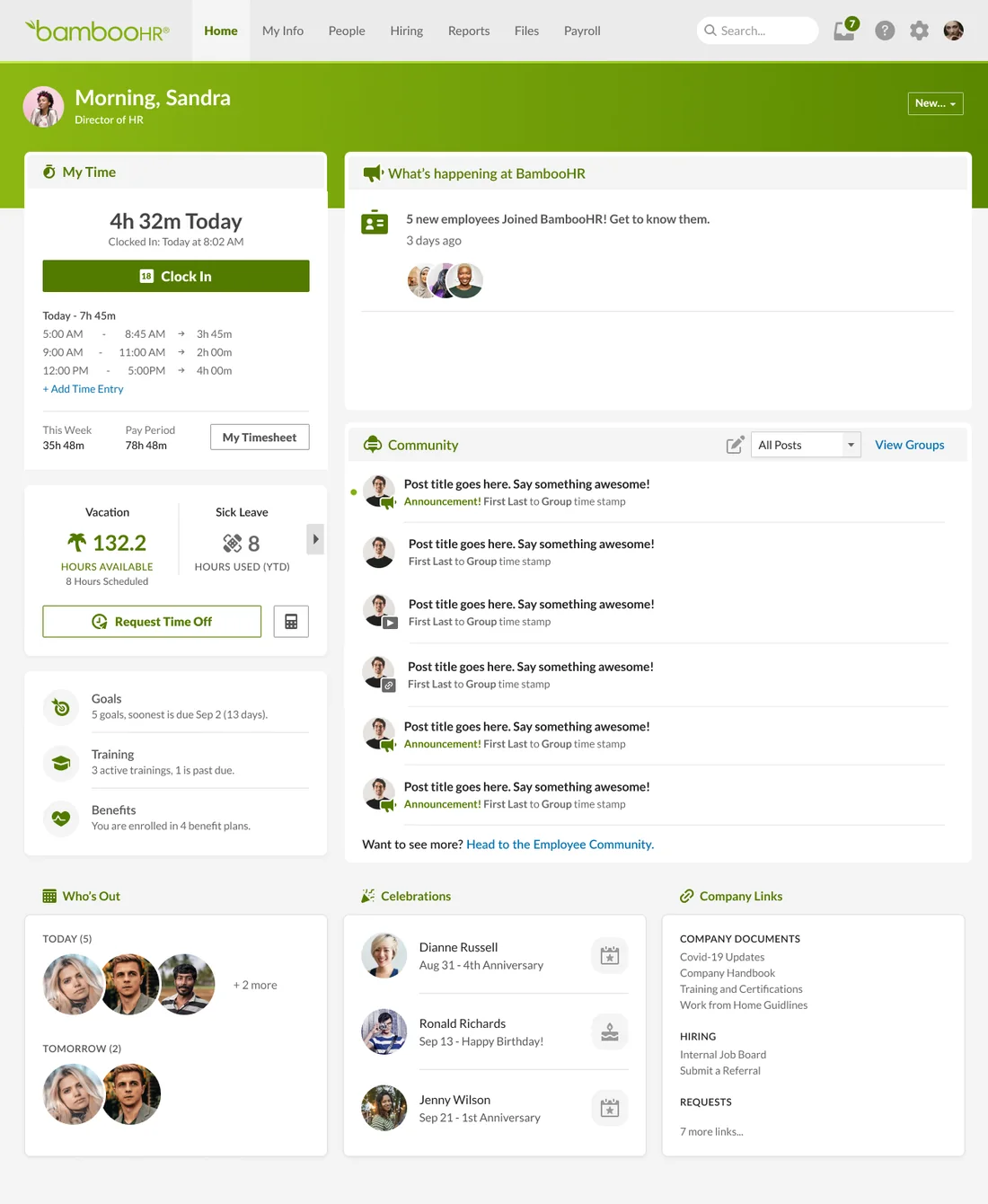
Task: Click Dianne Russell's anniversary calendar icon
Action: [x=610, y=956]
